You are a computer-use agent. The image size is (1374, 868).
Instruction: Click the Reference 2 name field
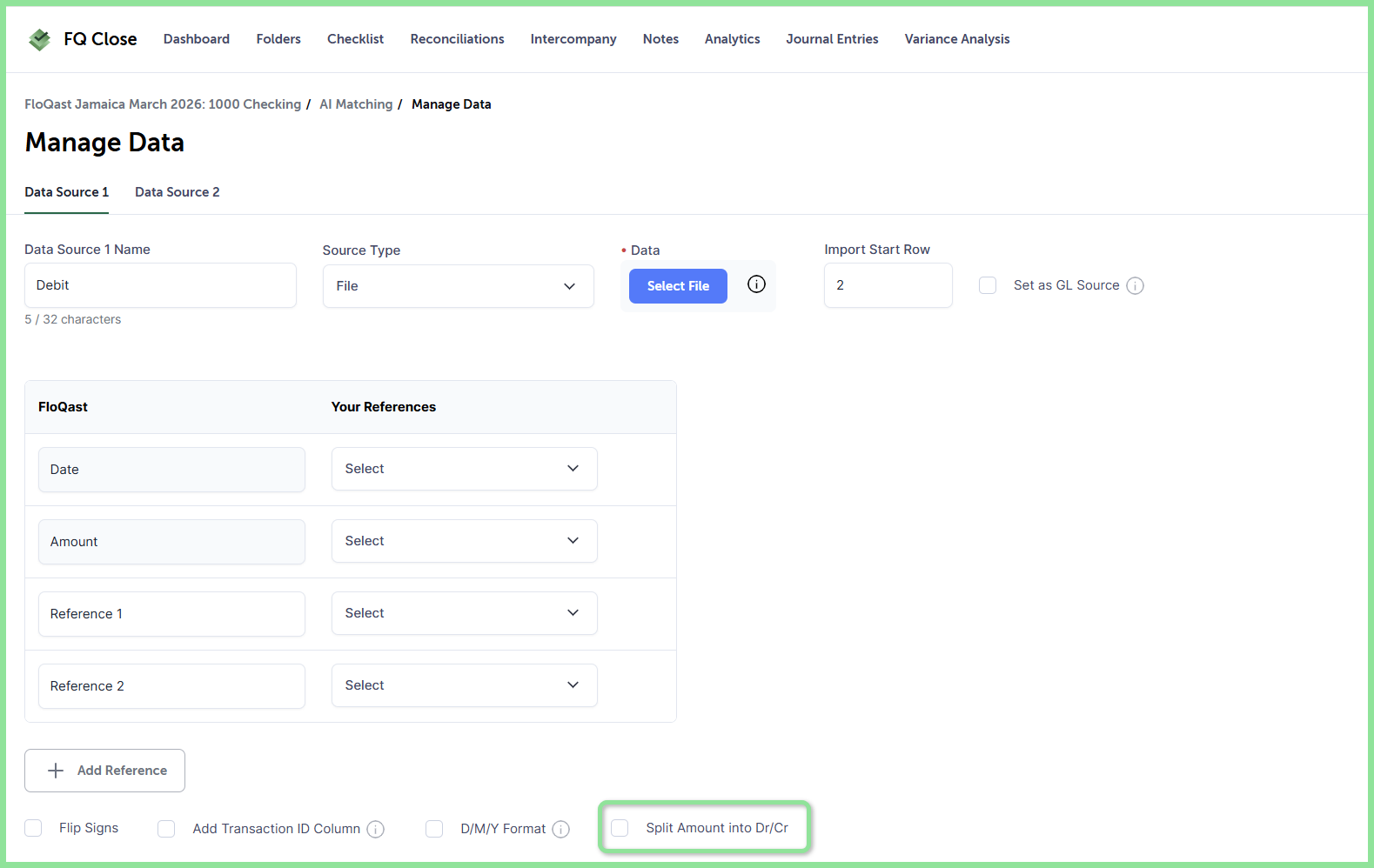(x=171, y=686)
